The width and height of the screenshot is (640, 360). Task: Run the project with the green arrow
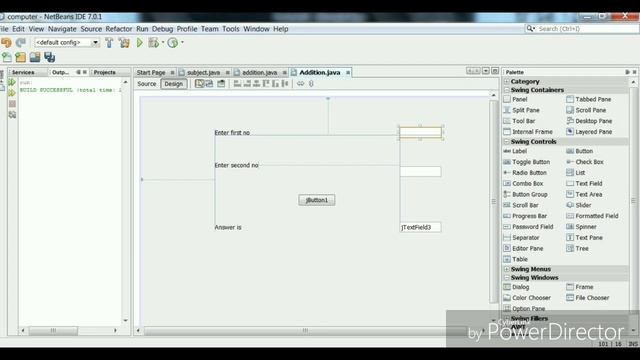point(140,42)
